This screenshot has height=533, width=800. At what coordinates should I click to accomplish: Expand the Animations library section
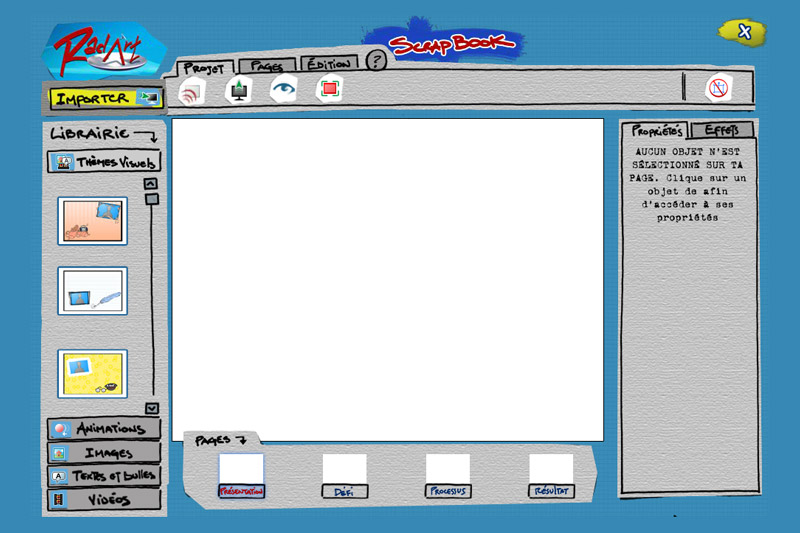(104, 429)
